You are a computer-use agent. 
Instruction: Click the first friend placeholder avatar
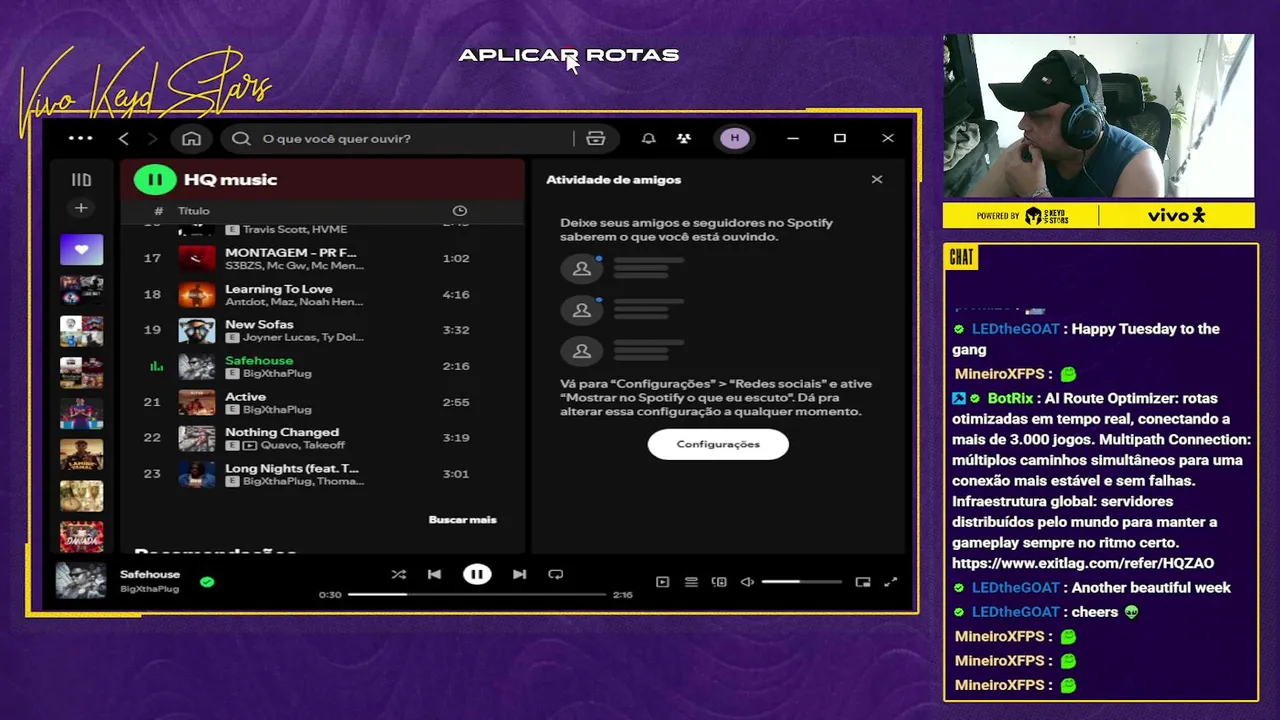581,268
